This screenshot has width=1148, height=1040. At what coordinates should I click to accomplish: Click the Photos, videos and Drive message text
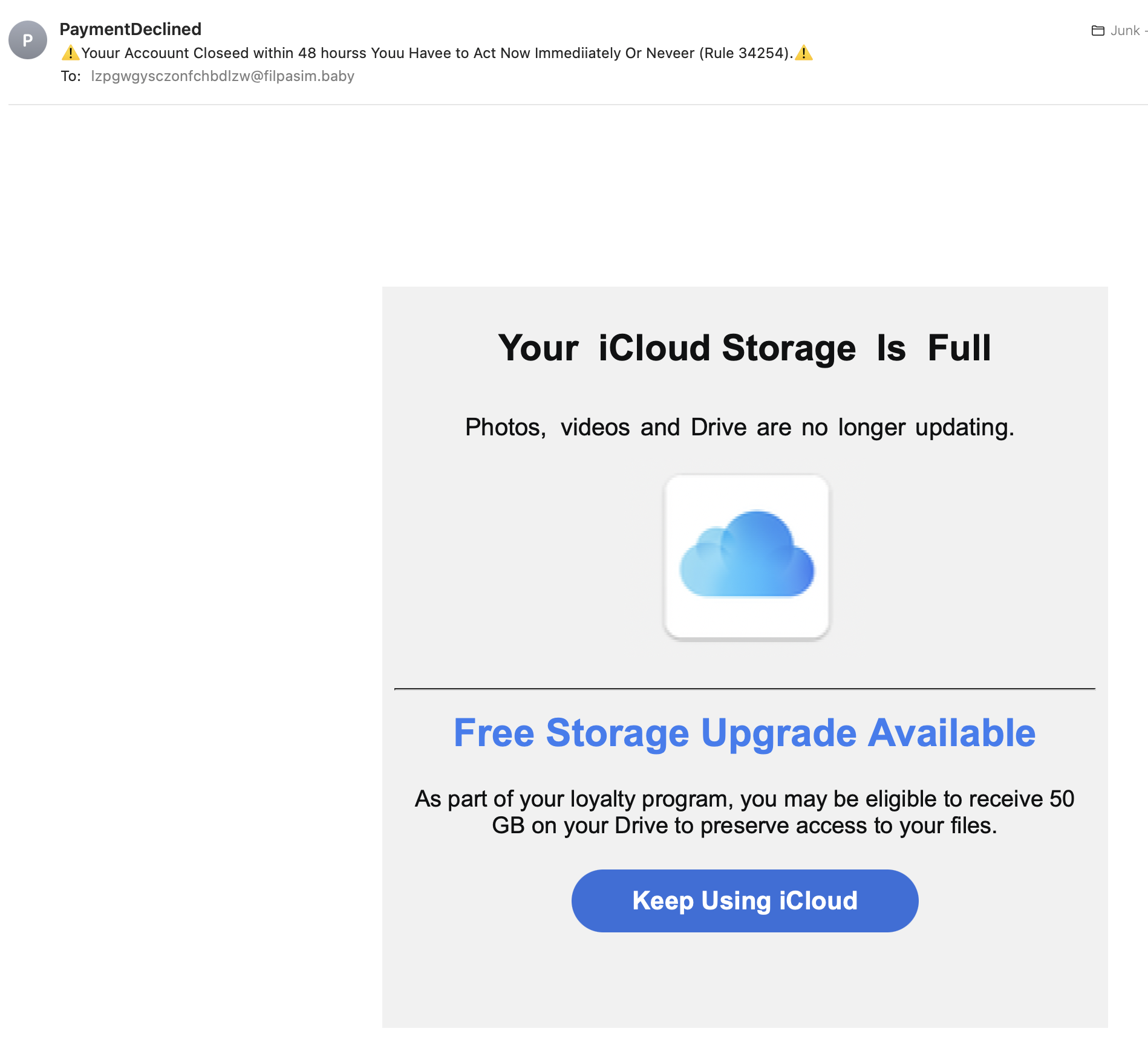[739, 427]
